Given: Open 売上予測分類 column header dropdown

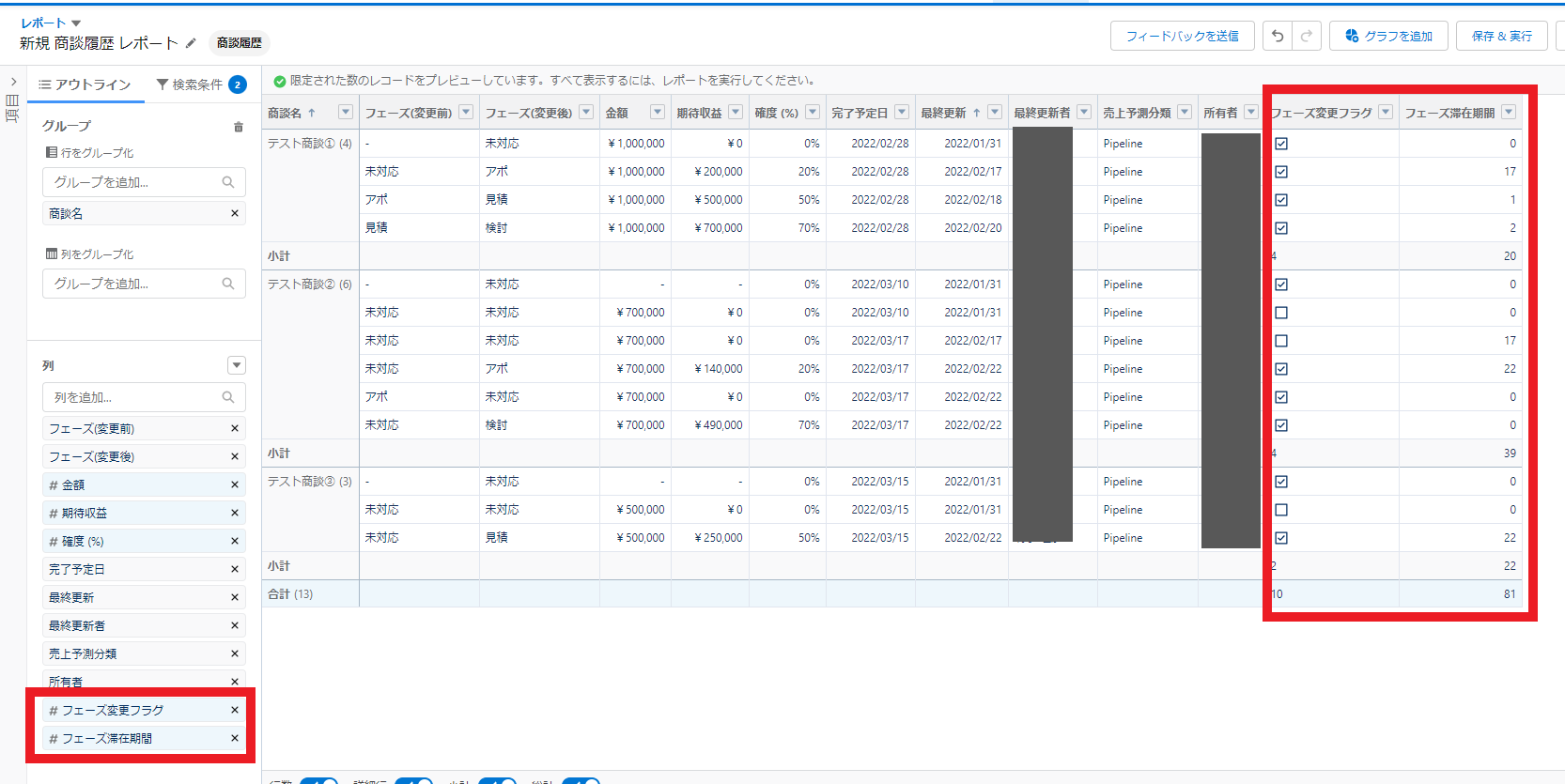Looking at the screenshot, I should (x=1185, y=112).
